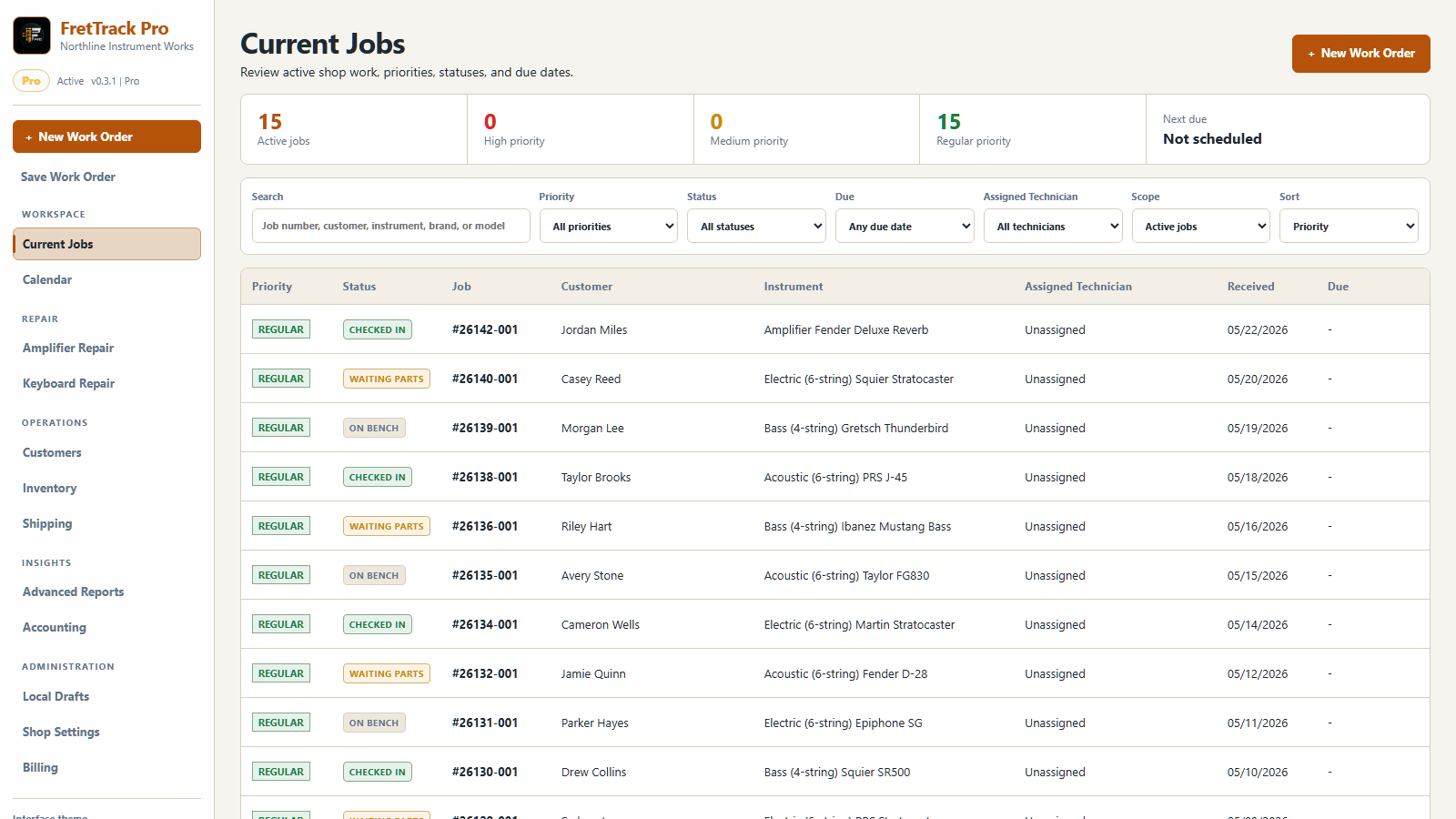The width and height of the screenshot is (1456, 819).
Task: Navigate to Inventory
Action: coord(49,488)
